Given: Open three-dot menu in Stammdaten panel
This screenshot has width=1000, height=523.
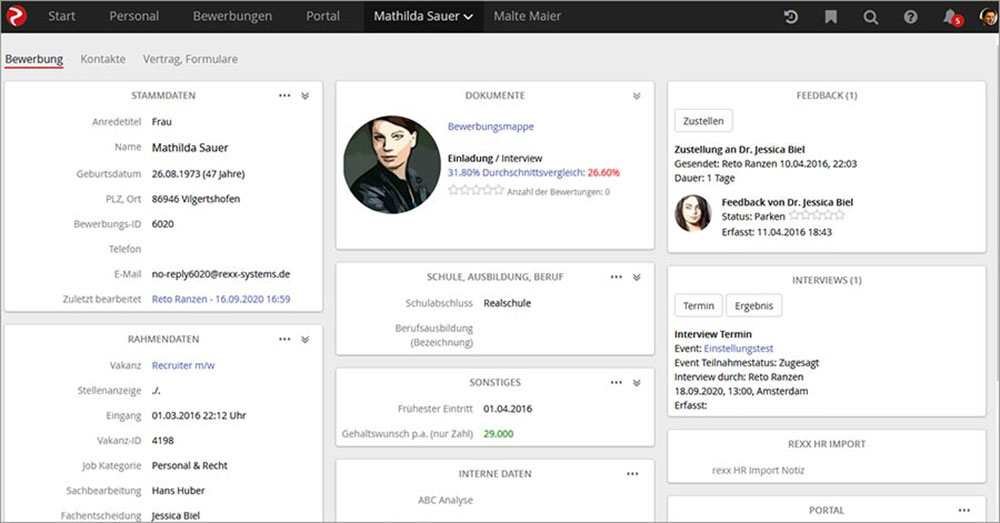Looking at the screenshot, I should coord(285,96).
